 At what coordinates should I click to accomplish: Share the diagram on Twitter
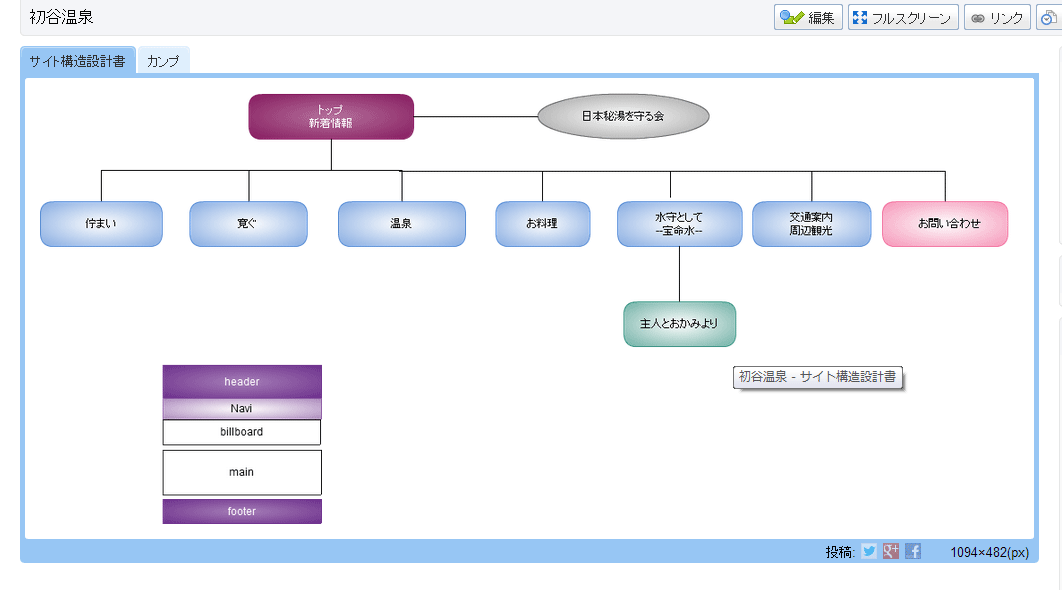(869, 551)
